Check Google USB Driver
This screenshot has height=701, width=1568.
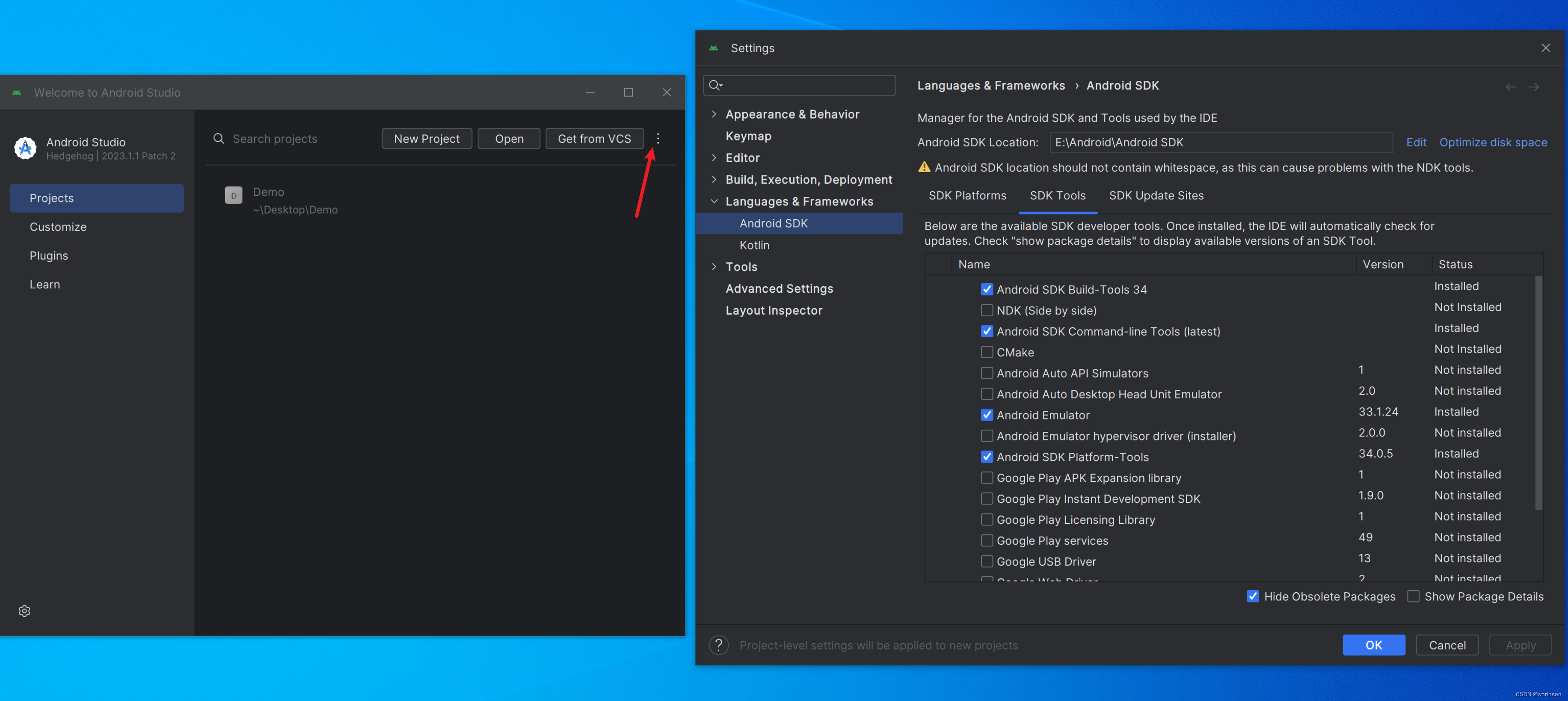click(987, 561)
